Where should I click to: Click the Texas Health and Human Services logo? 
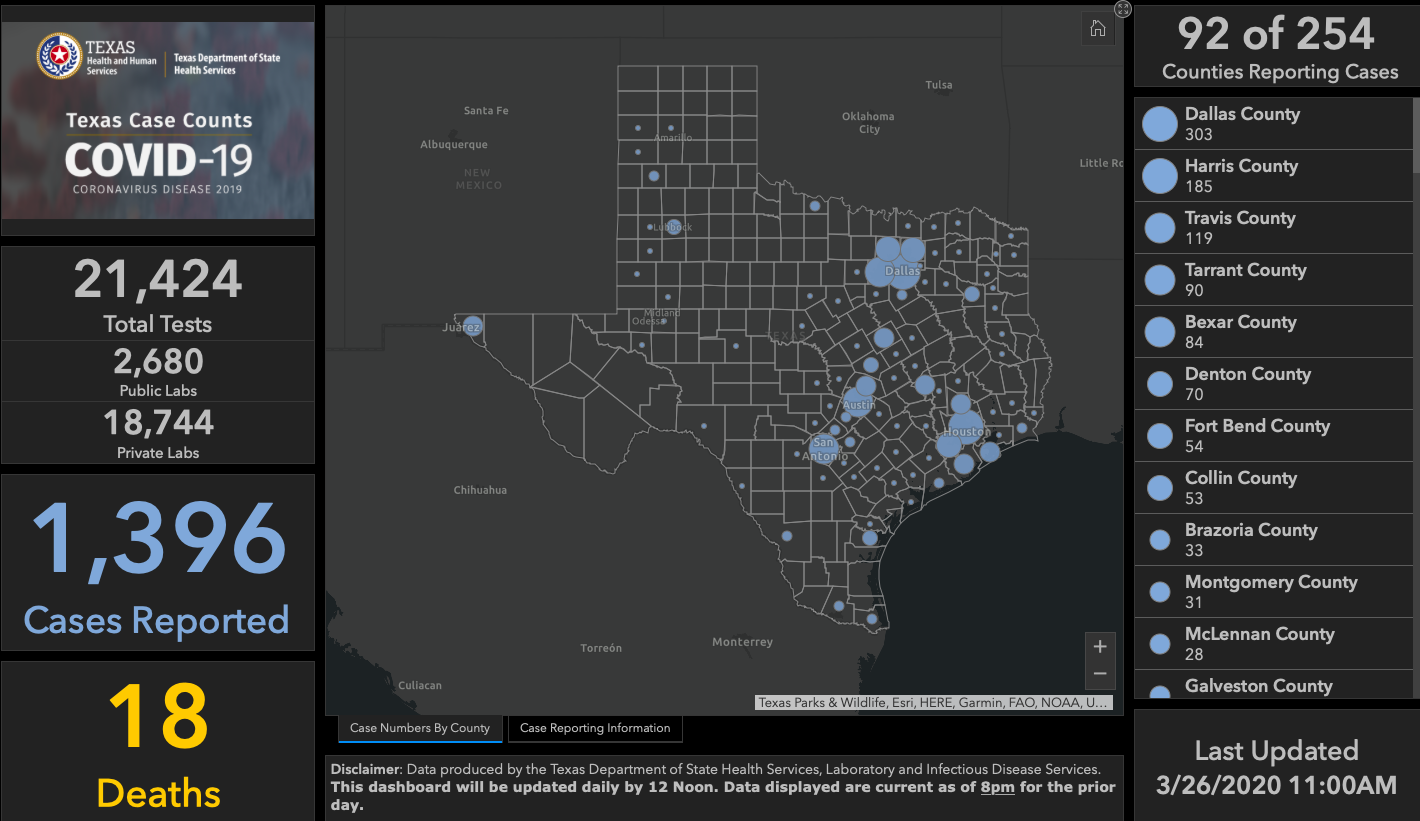(x=59, y=56)
